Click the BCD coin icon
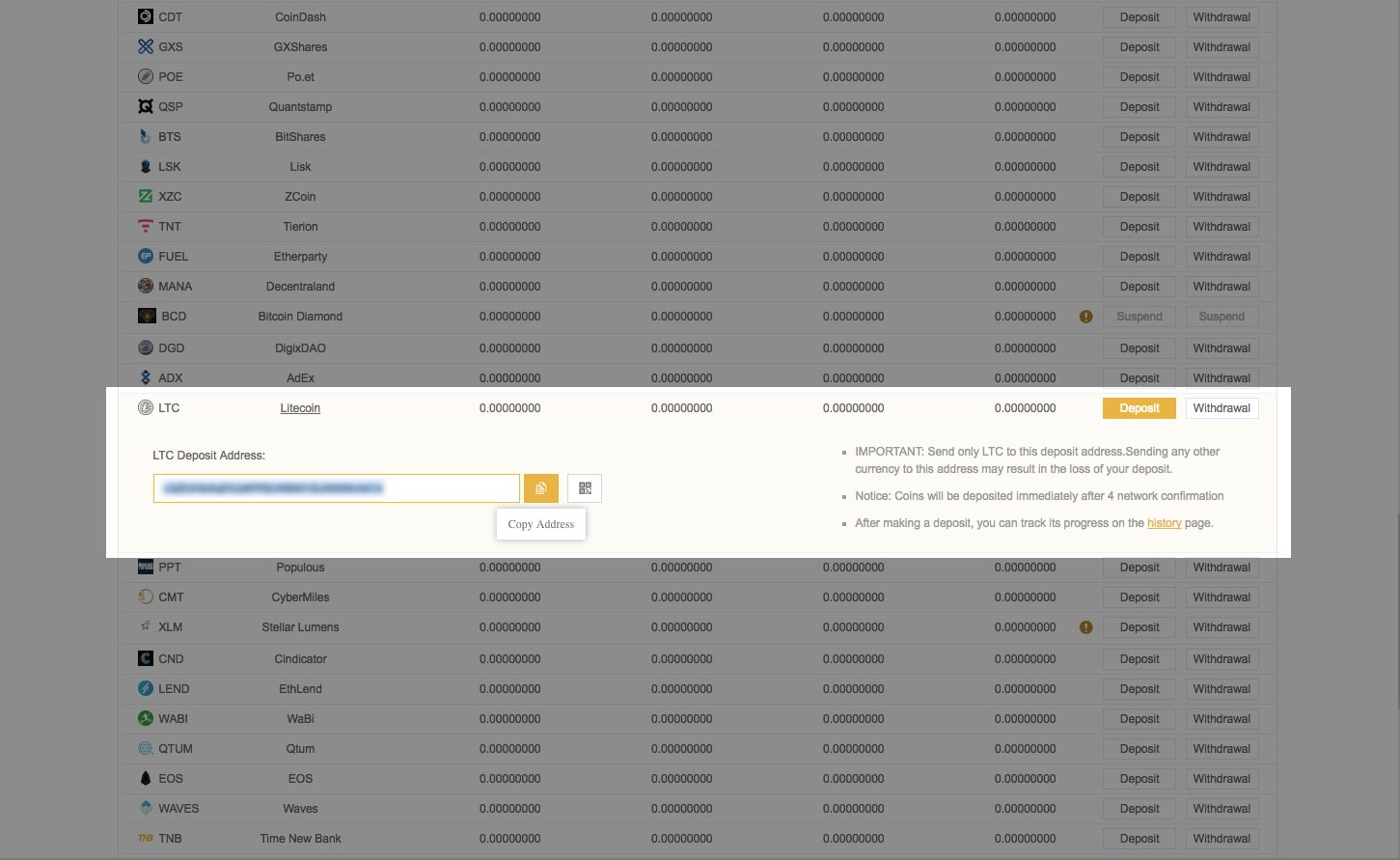1400x860 pixels. click(147, 316)
